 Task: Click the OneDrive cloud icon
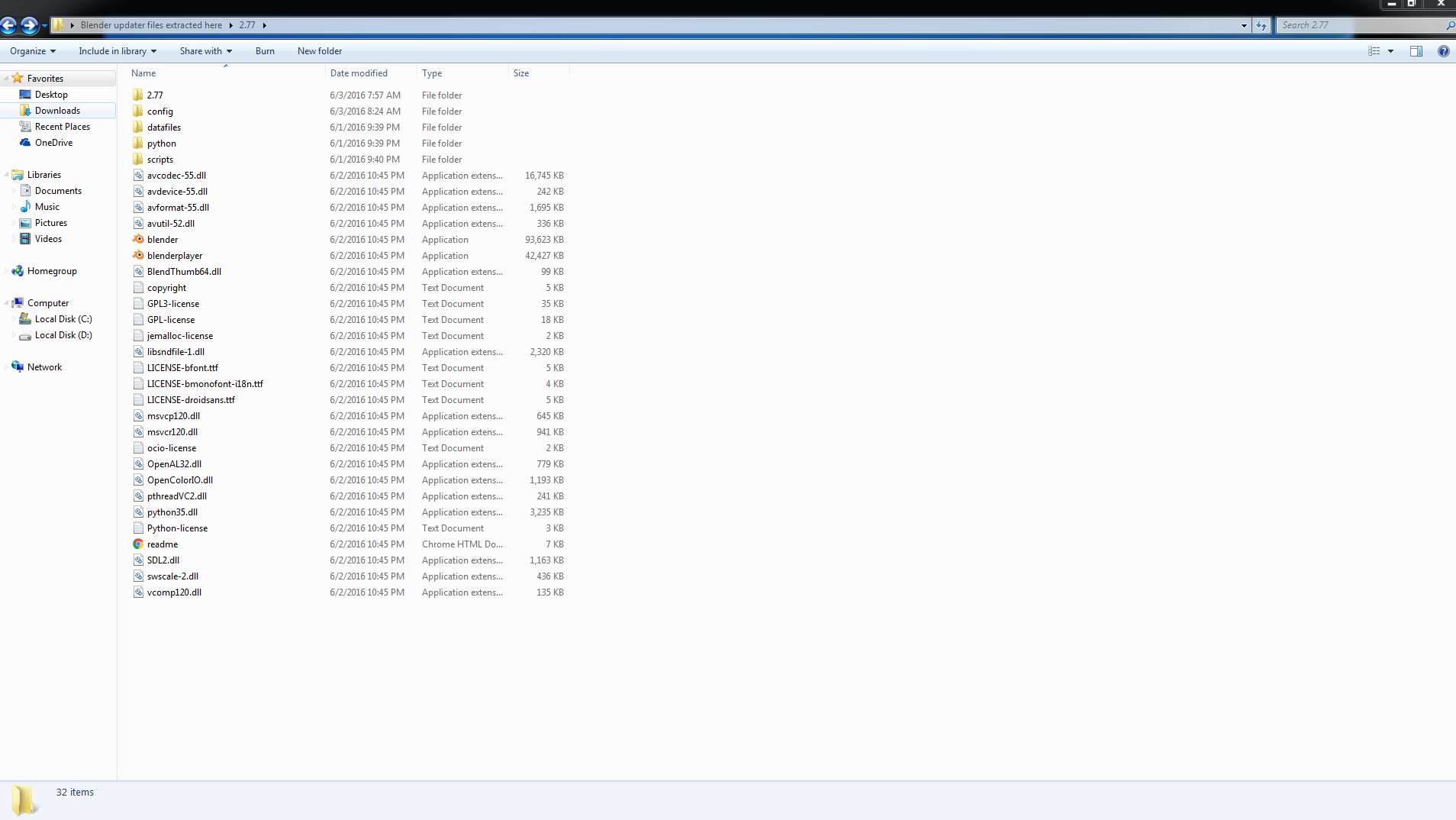(25, 143)
